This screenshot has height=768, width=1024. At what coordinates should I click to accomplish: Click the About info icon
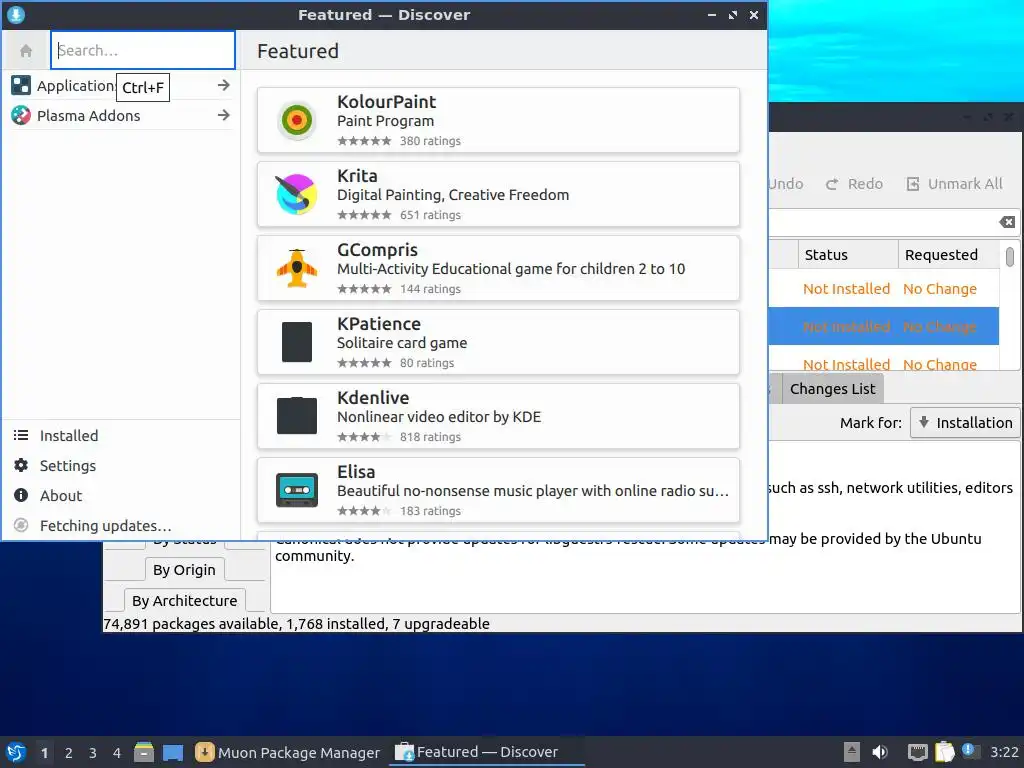click(x=21, y=495)
